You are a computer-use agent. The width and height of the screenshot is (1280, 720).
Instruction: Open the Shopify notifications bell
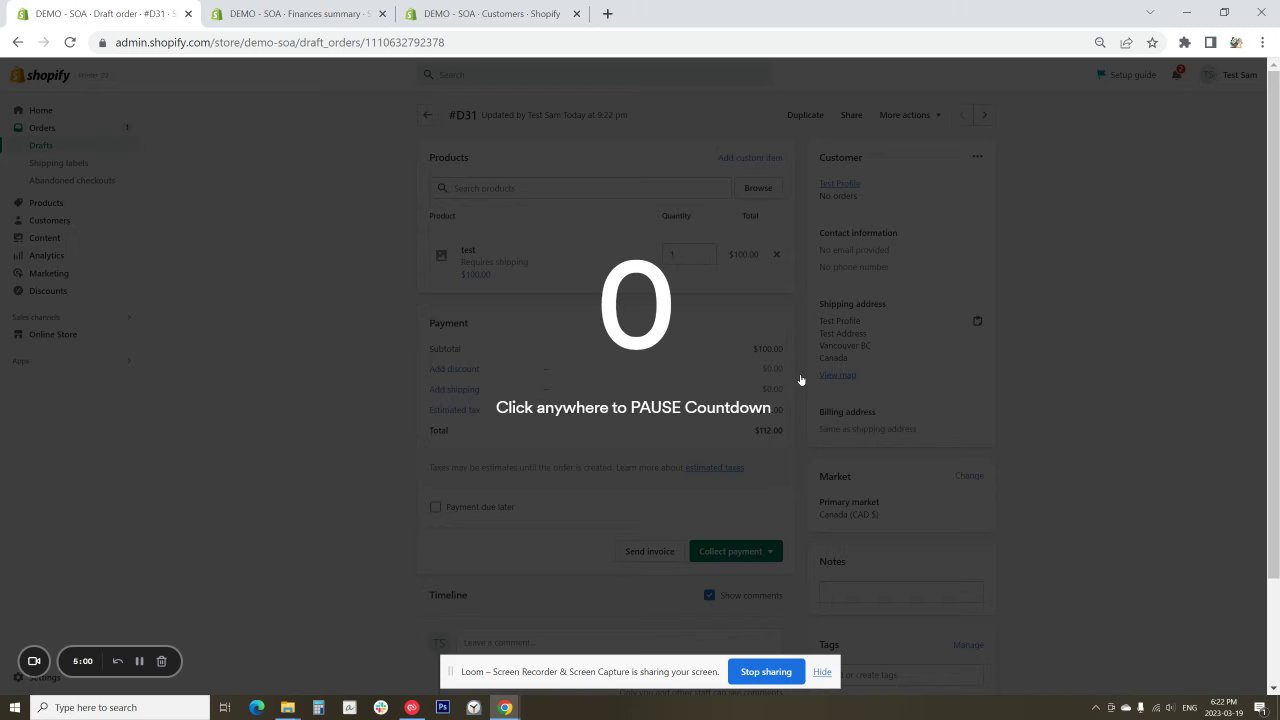coord(1177,75)
